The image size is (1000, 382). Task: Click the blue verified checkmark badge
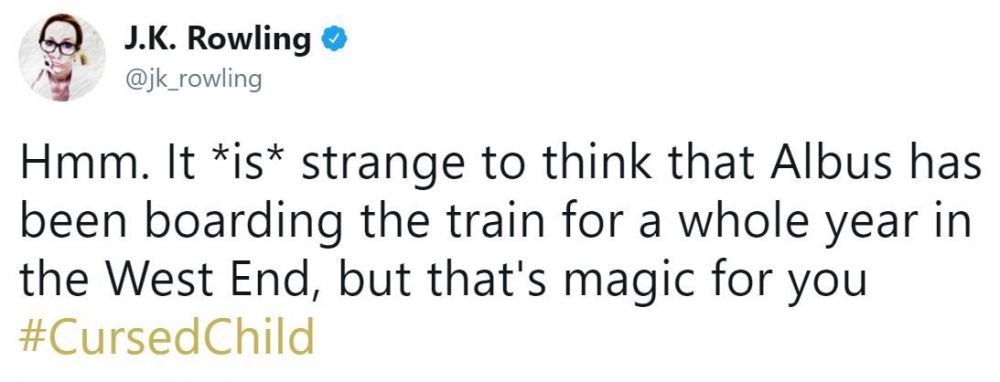334,40
